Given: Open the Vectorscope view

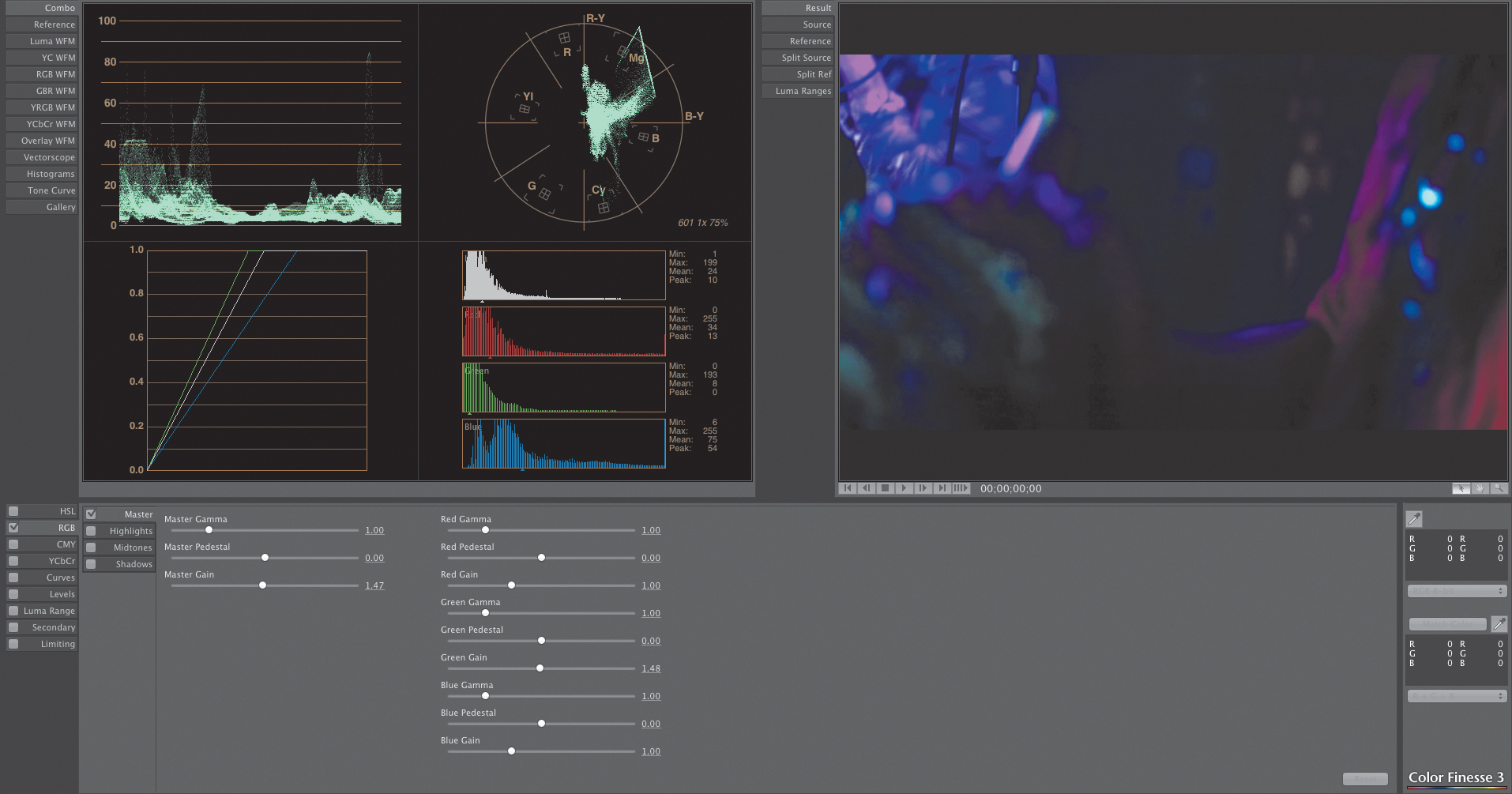Looking at the screenshot, I should (42, 157).
